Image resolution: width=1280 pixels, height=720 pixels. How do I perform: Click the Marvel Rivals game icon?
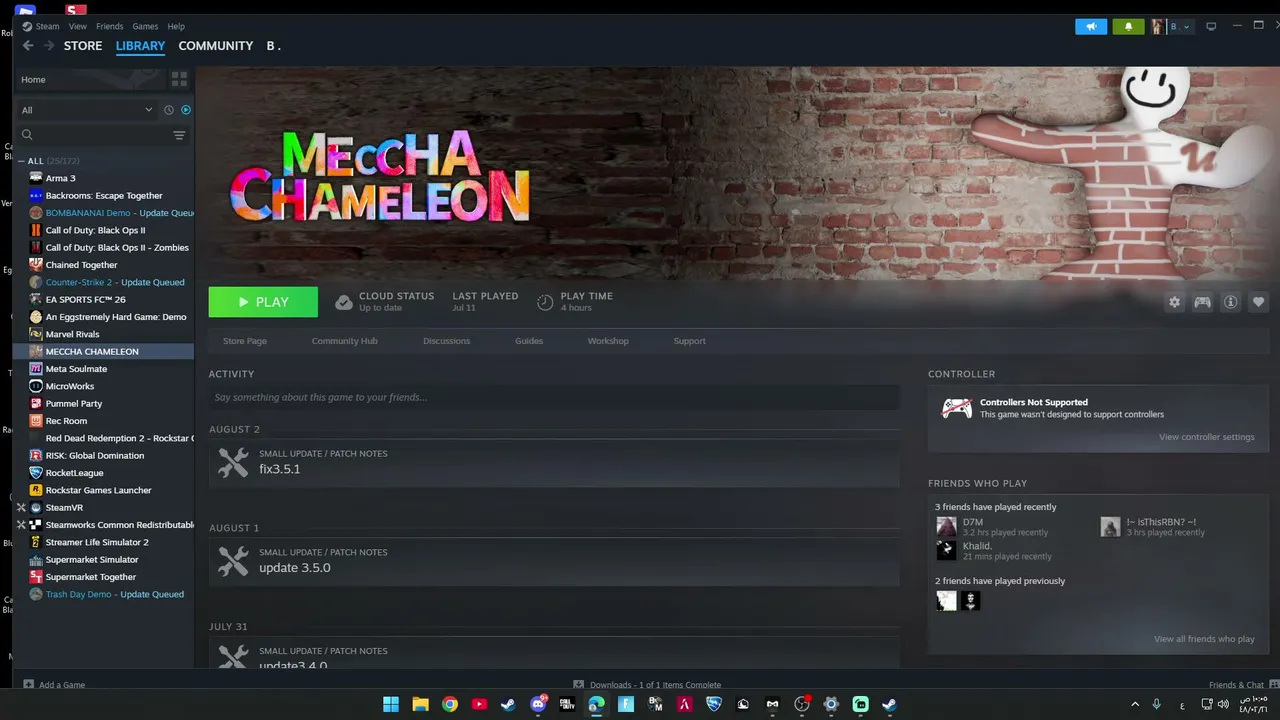tap(36, 334)
